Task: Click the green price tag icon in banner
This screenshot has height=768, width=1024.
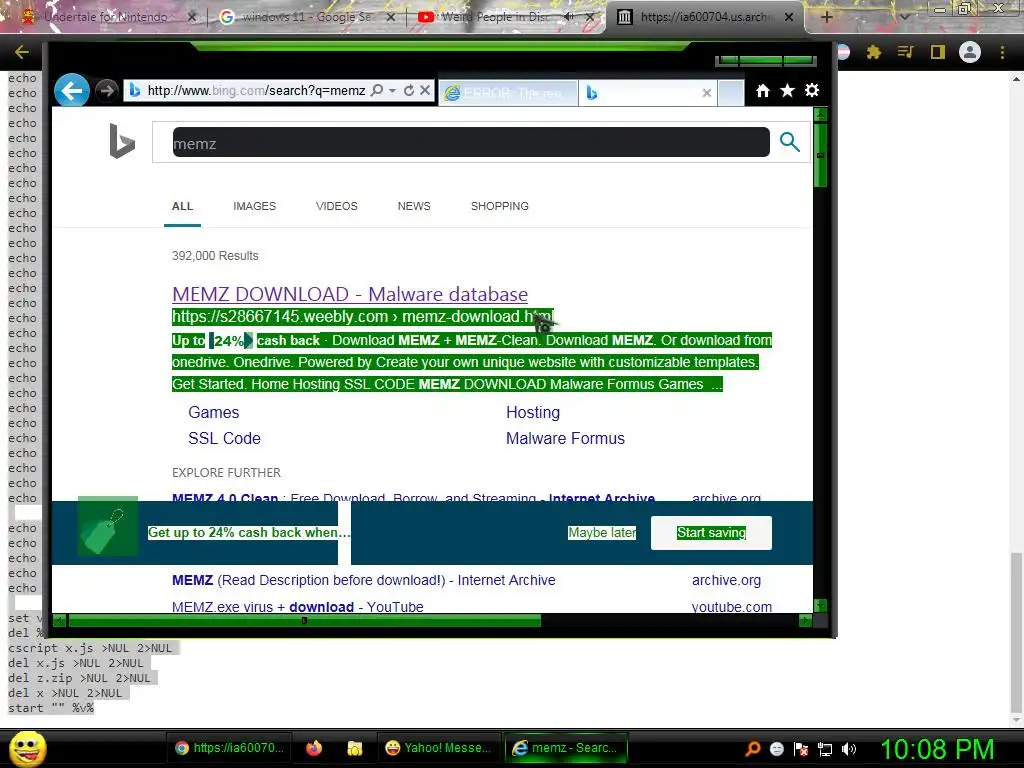Action: (108, 526)
